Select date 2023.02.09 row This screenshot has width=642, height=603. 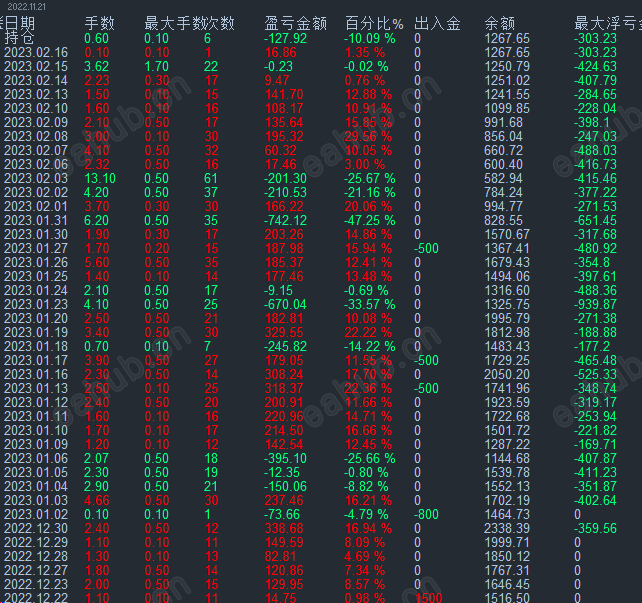pyautogui.click(x=36, y=122)
